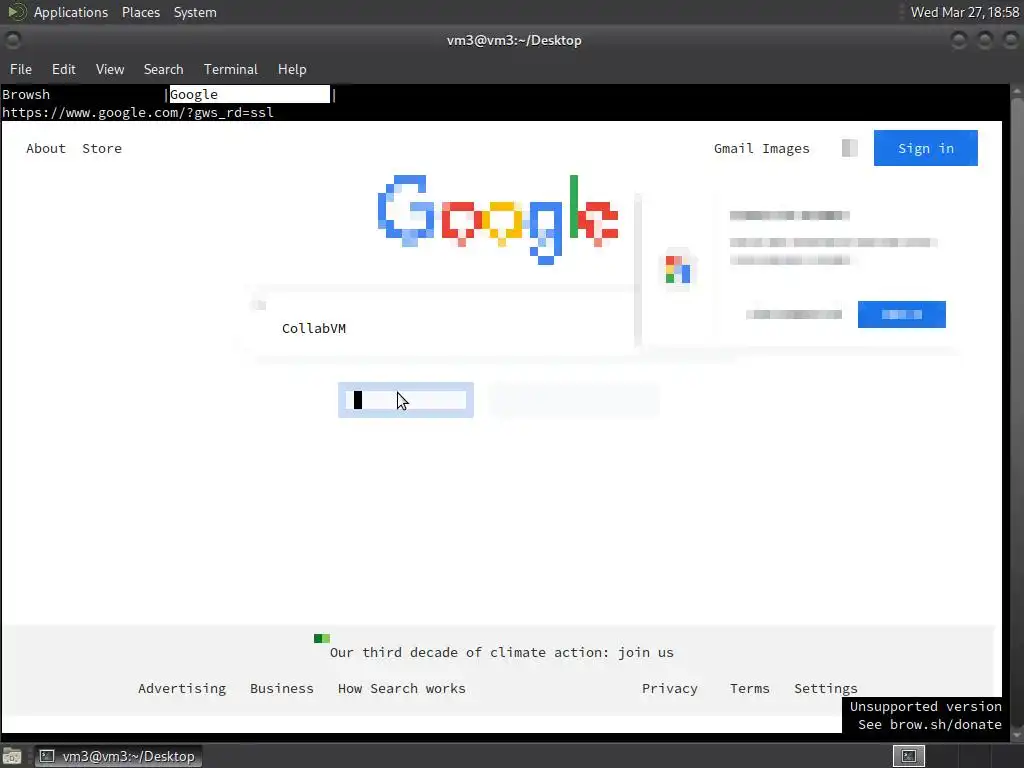
Task: Click the Browsh Google tab
Action: [249, 94]
